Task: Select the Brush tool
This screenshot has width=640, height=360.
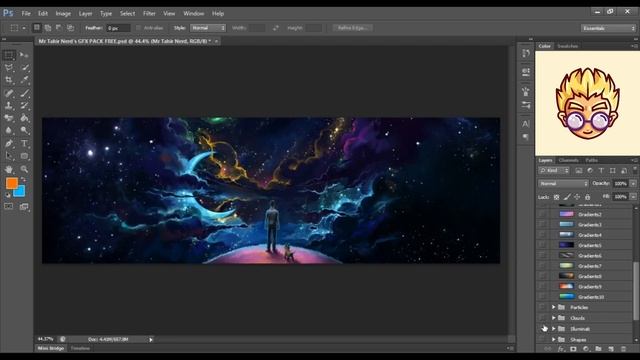Action: point(24,93)
